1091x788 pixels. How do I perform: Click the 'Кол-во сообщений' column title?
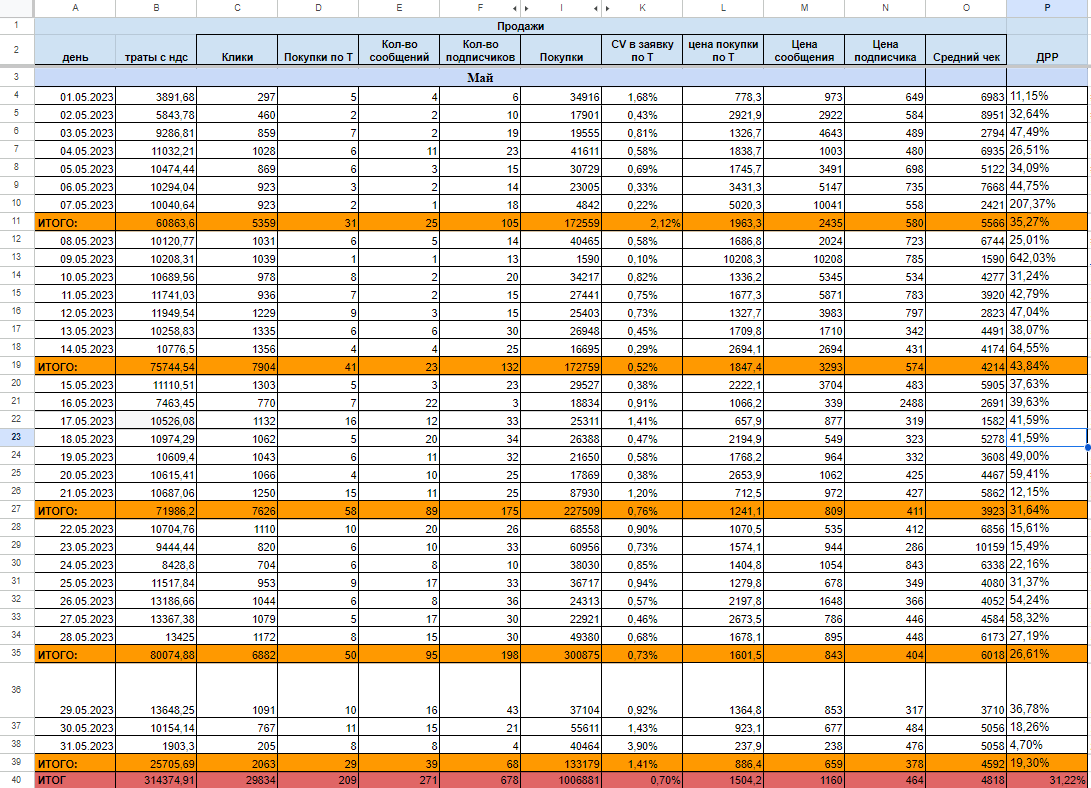coord(399,50)
